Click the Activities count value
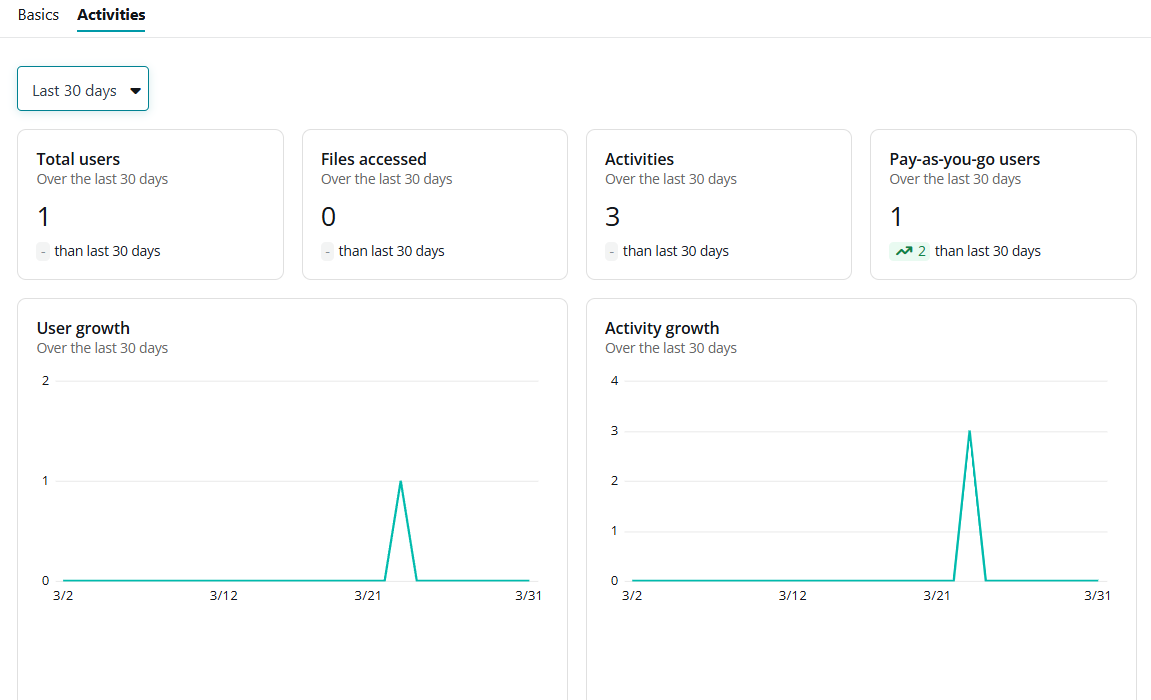Screen dimensions: 1151x700 pyautogui.click(x=613, y=216)
